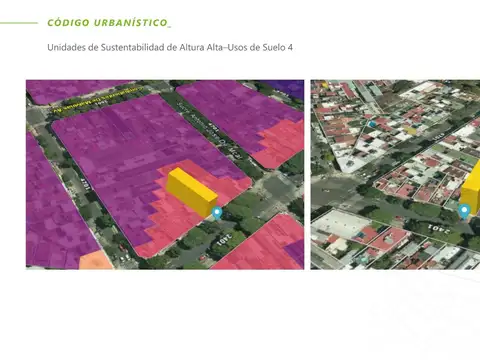The width and height of the screenshot is (480, 360).
Task: Click the blue location pin on the left map
Action: (x=217, y=213)
